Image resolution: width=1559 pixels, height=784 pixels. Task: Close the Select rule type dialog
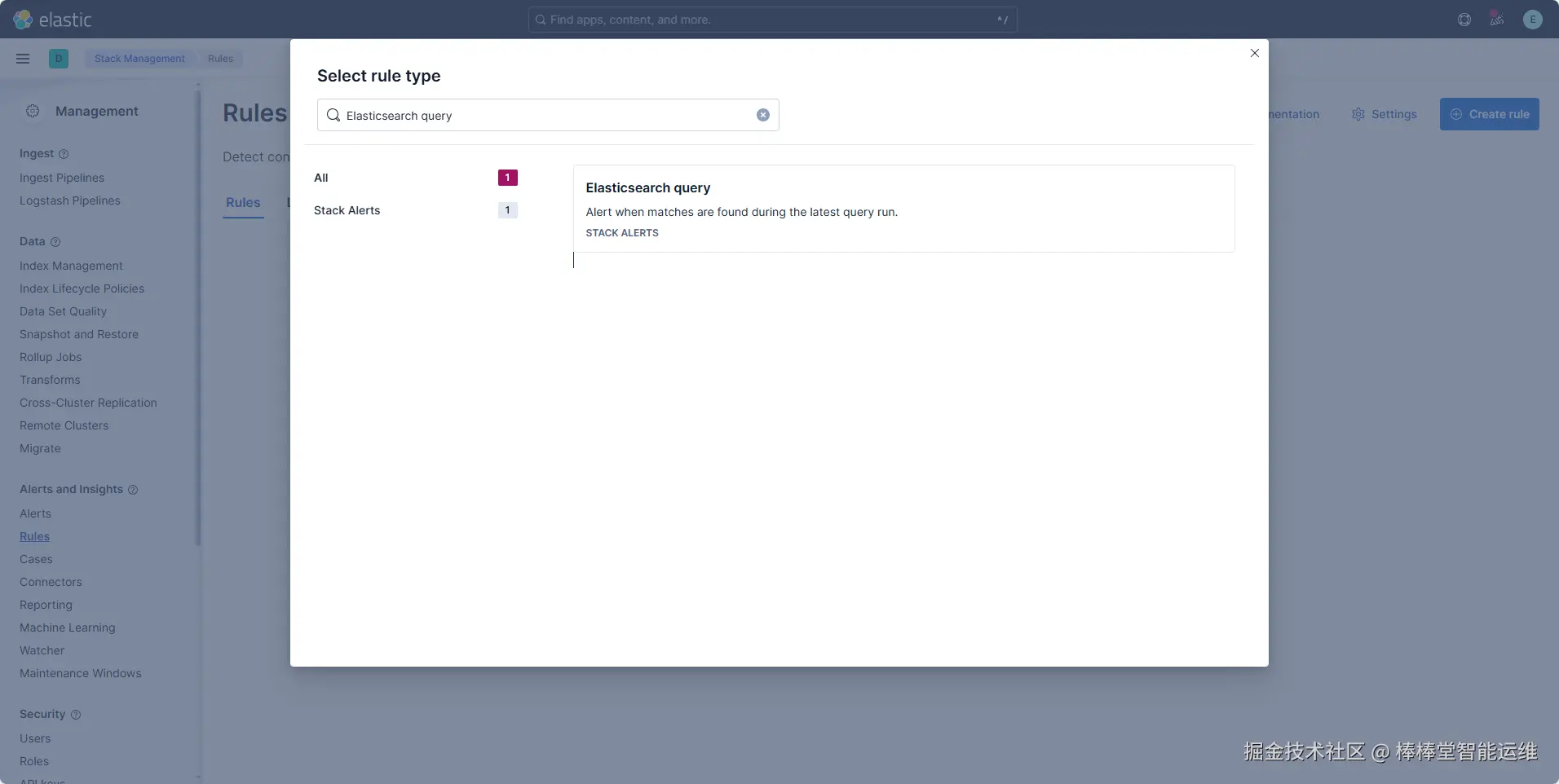[1255, 53]
